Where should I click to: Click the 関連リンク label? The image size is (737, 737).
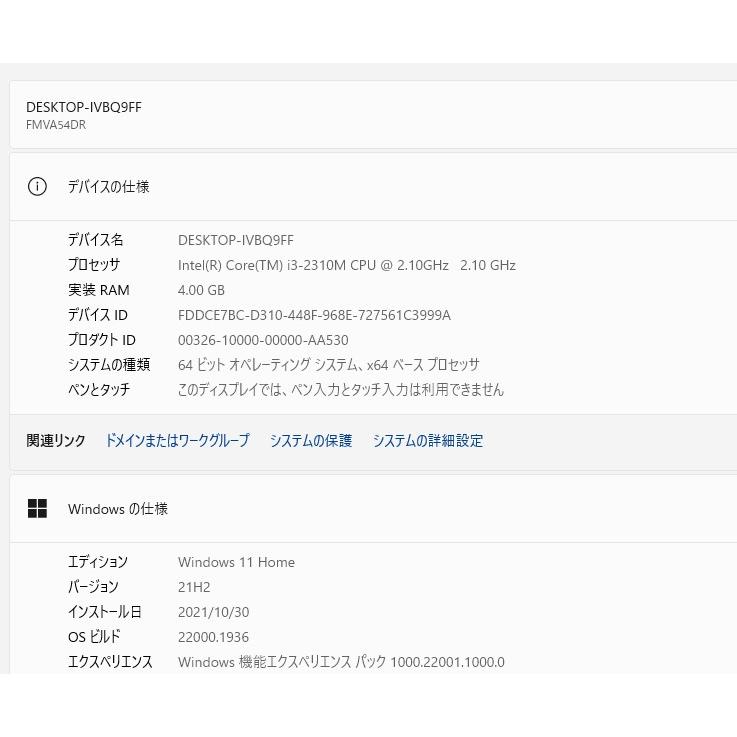tap(55, 440)
